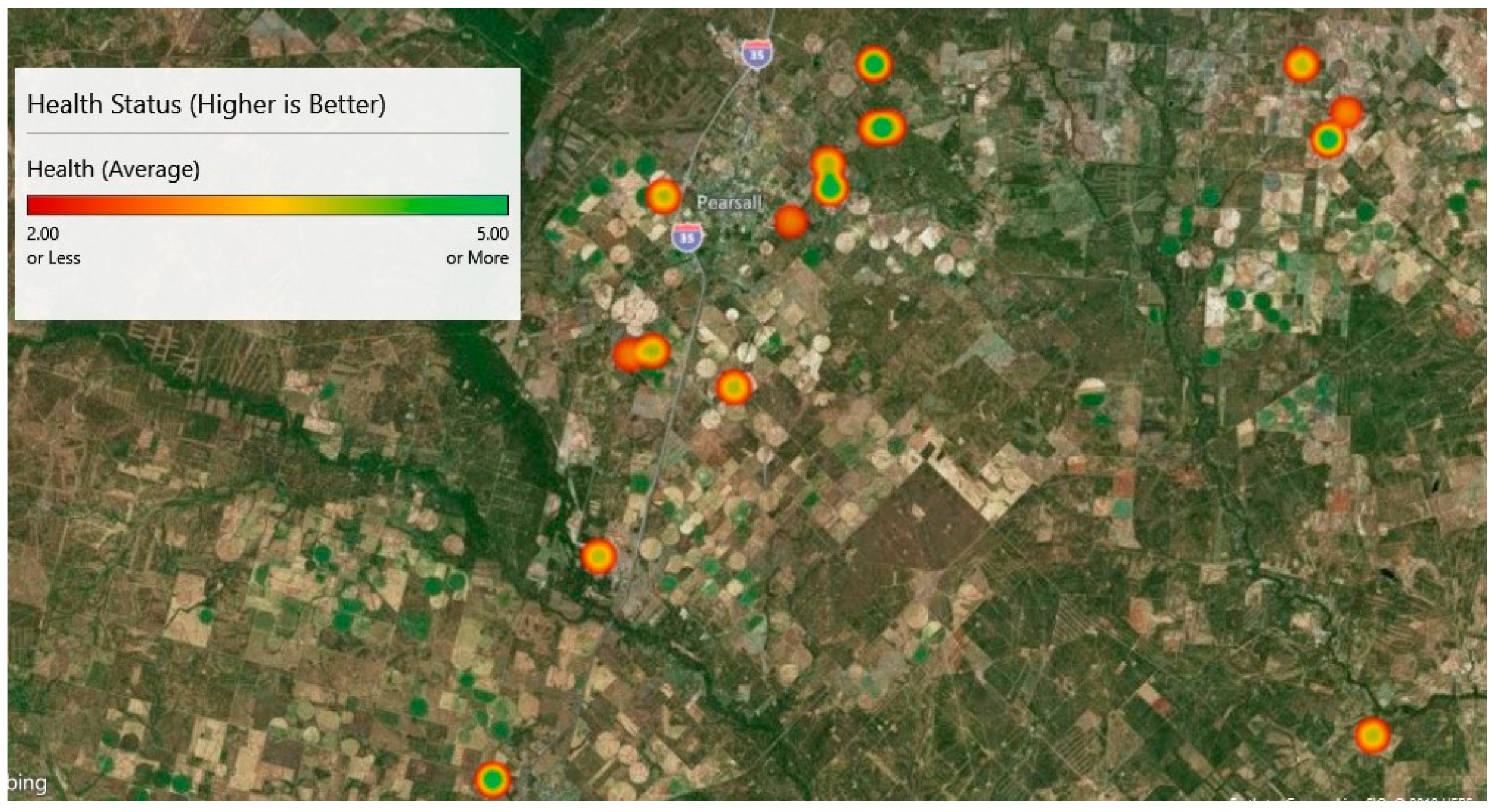Select the top-right corner yellow-centered heat spot
1495x812 pixels.
(x=1301, y=64)
